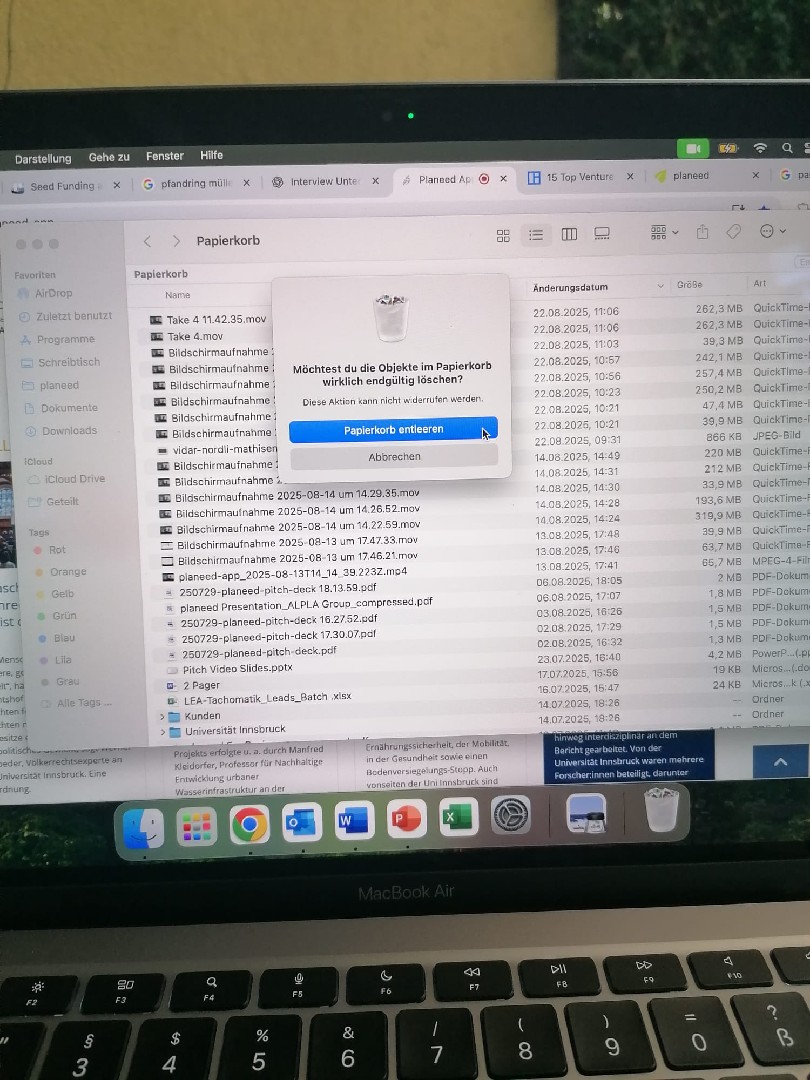Click the blue scroll-to-top arrow on the webpage
The image size is (810, 1080).
click(x=780, y=762)
